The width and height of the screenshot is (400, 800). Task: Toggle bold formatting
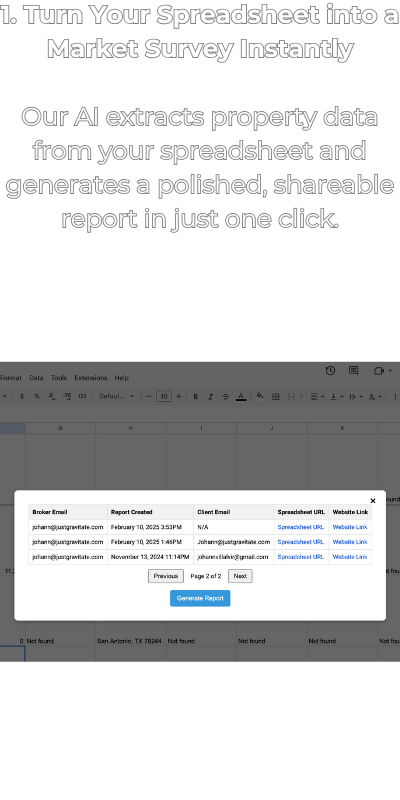coord(195,396)
